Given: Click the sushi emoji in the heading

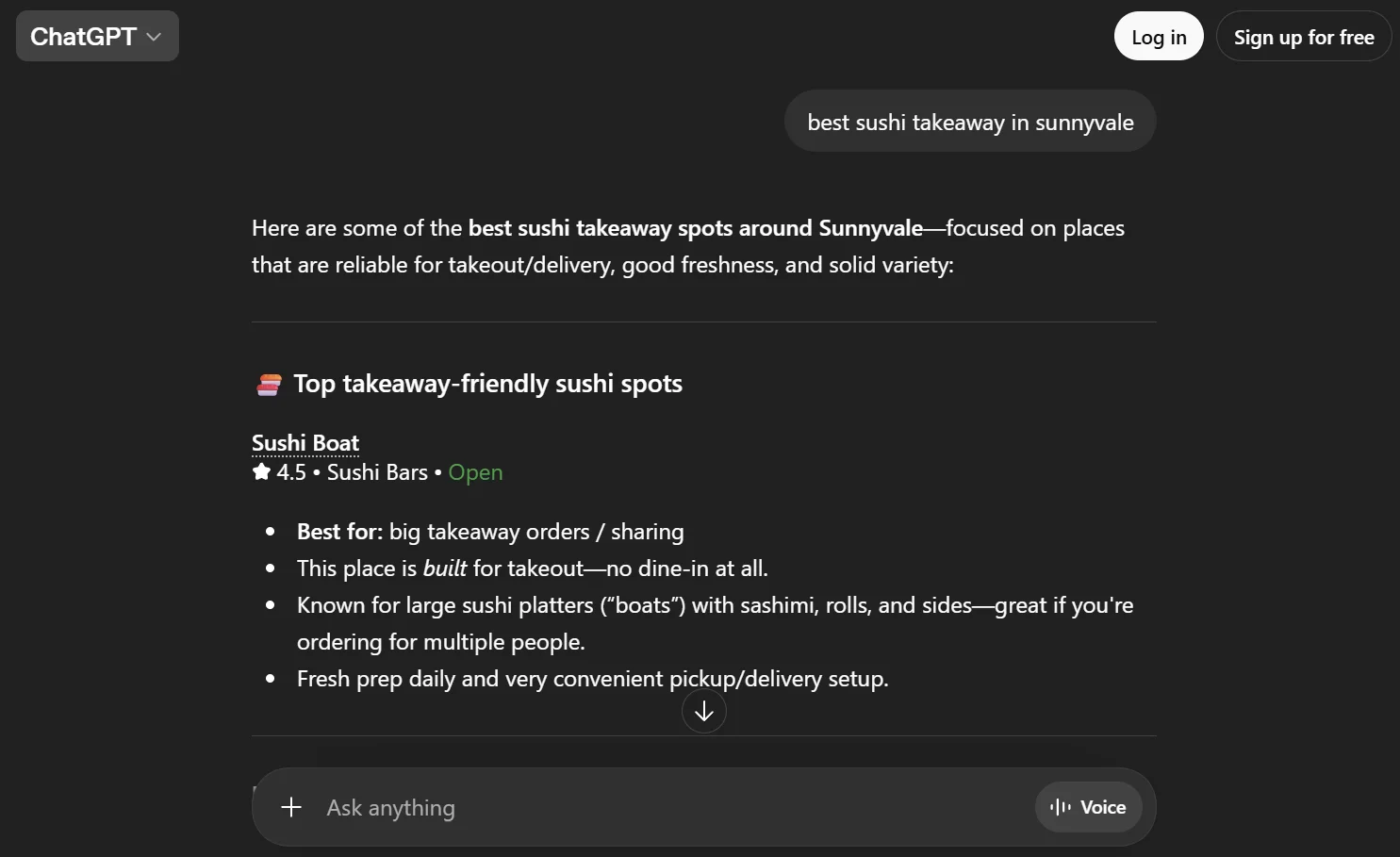Looking at the screenshot, I should pos(269,385).
